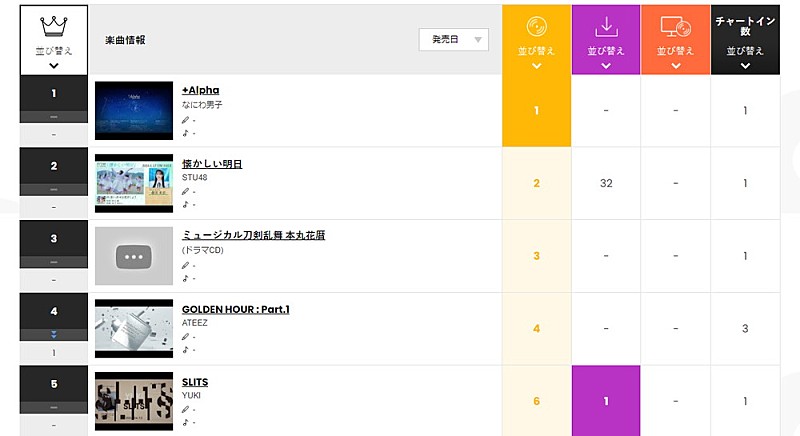
Task: Click the music note icon under SLITS
Action: (185, 423)
